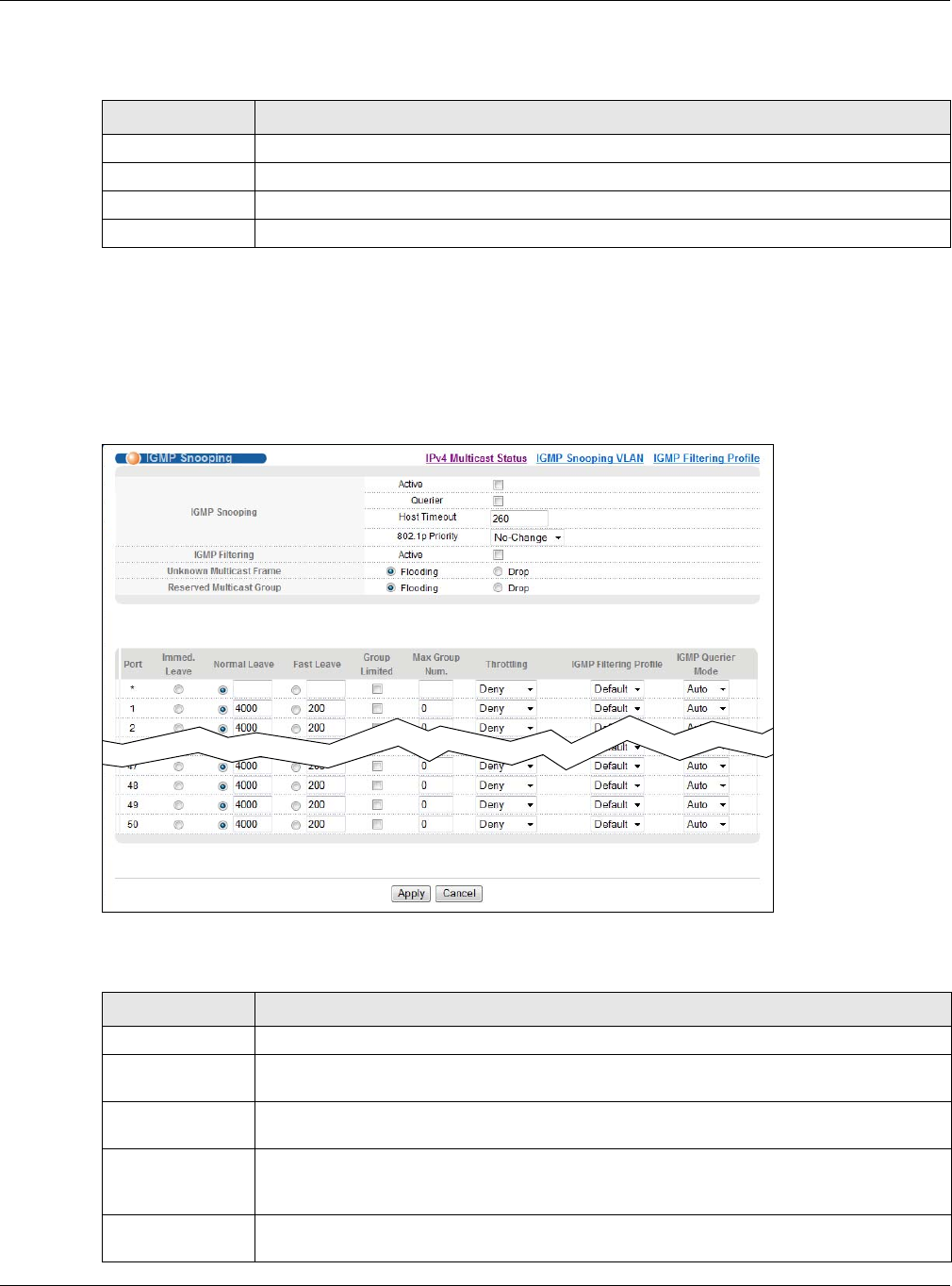The height and width of the screenshot is (1286, 952).
Task: Open Querier Mode Auto dropdown for port 50
Action: coord(707,824)
